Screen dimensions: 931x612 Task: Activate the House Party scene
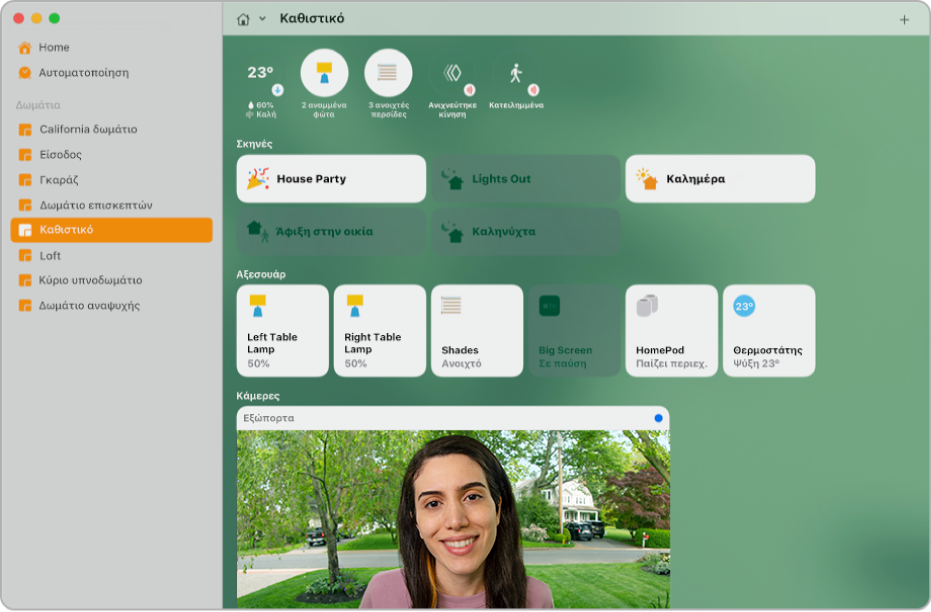(x=331, y=179)
